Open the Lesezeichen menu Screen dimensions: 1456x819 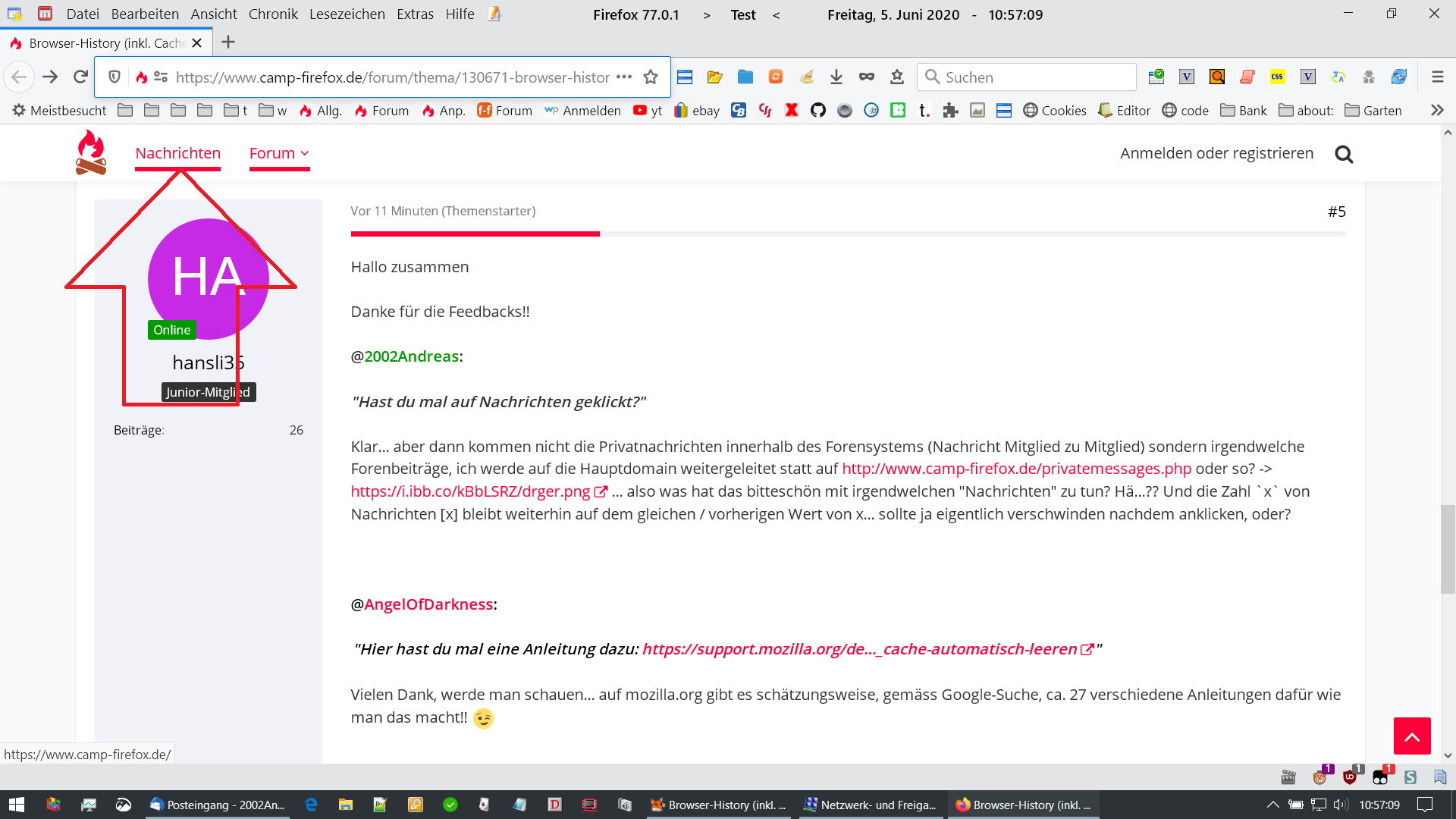click(x=347, y=14)
